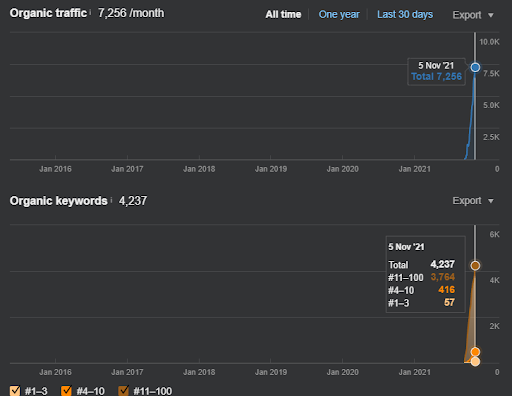The image size is (512, 396).
Task: Click Jan 2020 on keywords chart axis
Action: 342,372
